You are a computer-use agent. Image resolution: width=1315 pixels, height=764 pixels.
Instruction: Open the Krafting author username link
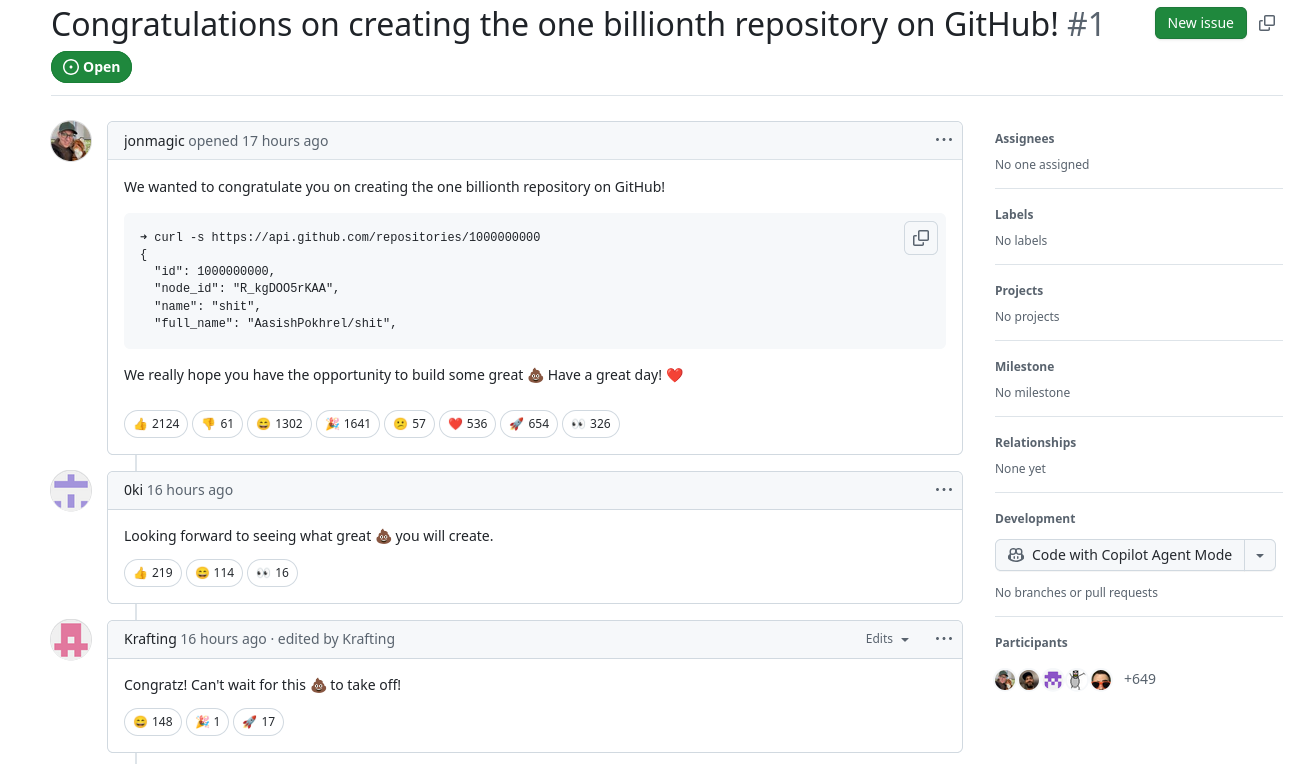[x=150, y=639]
